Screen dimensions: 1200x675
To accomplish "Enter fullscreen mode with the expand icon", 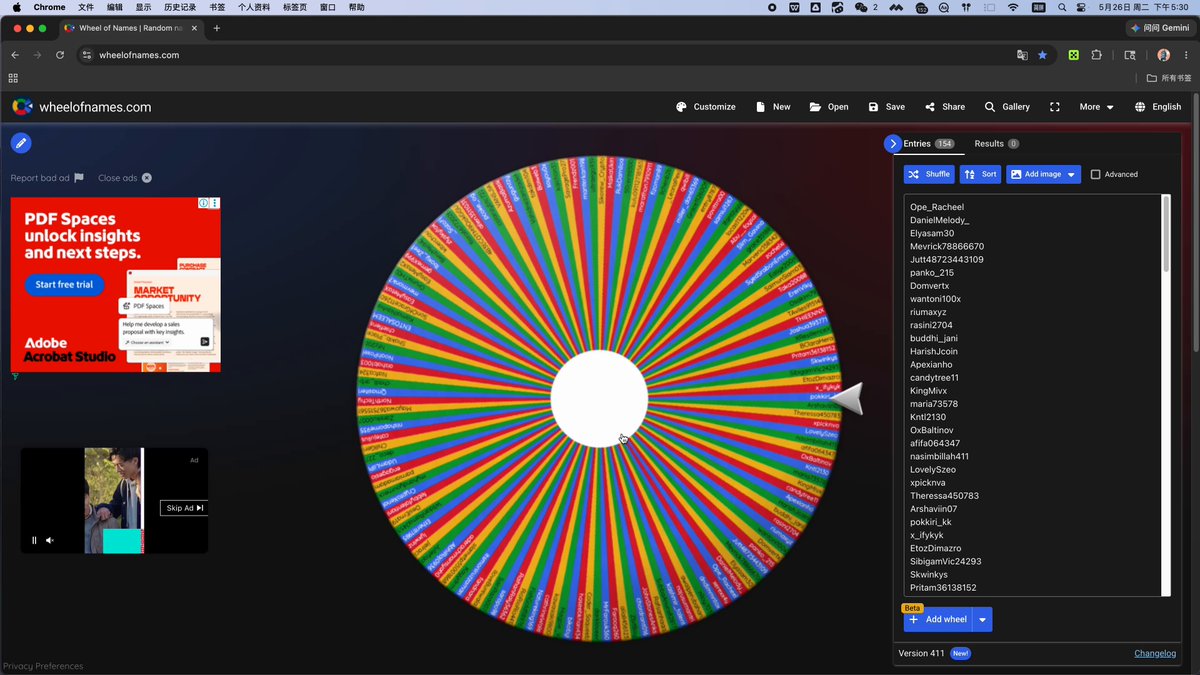I will click(x=1054, y=107).
